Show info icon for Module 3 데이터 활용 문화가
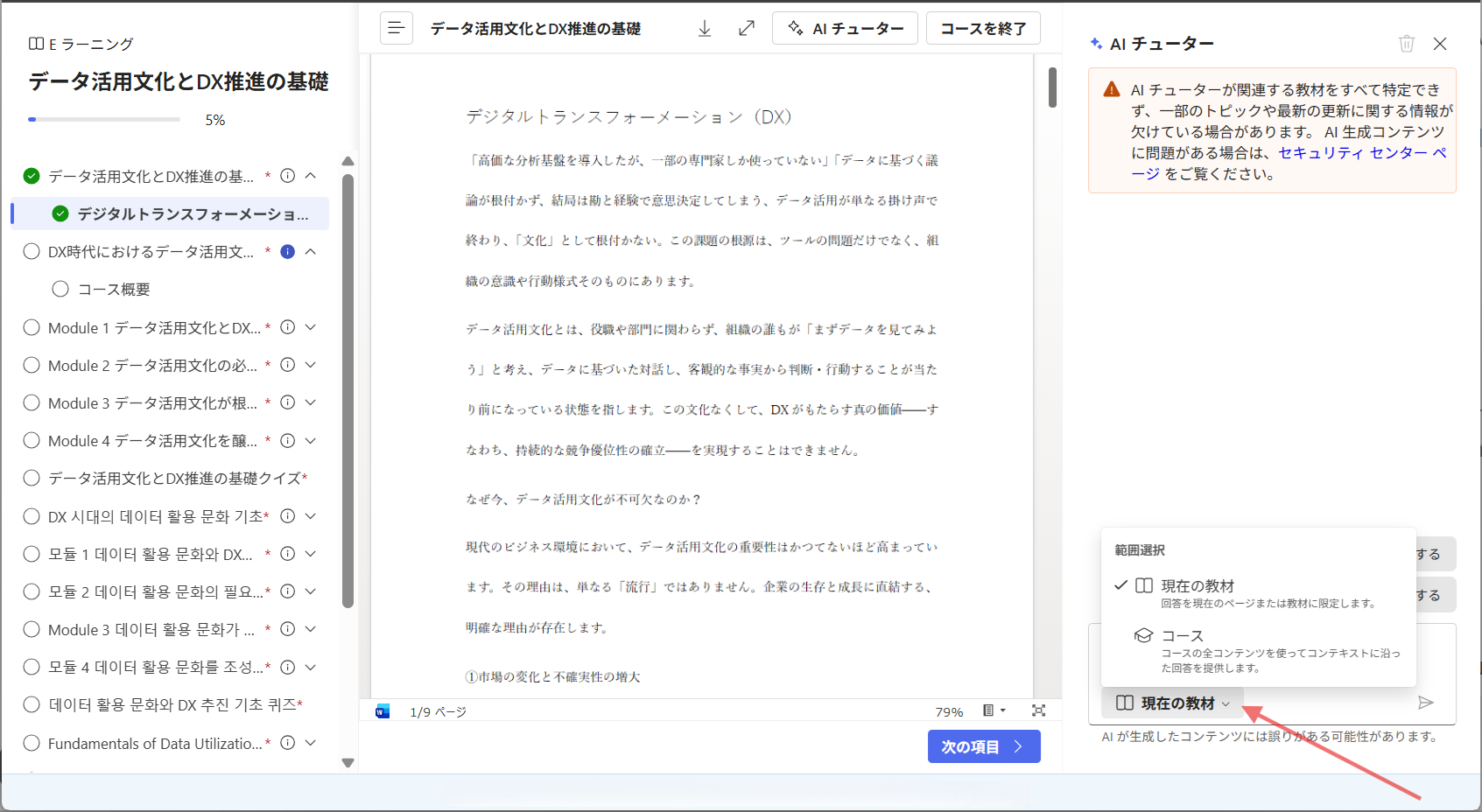The width and height of the screenshot is (1482, 812). point(287,629)
